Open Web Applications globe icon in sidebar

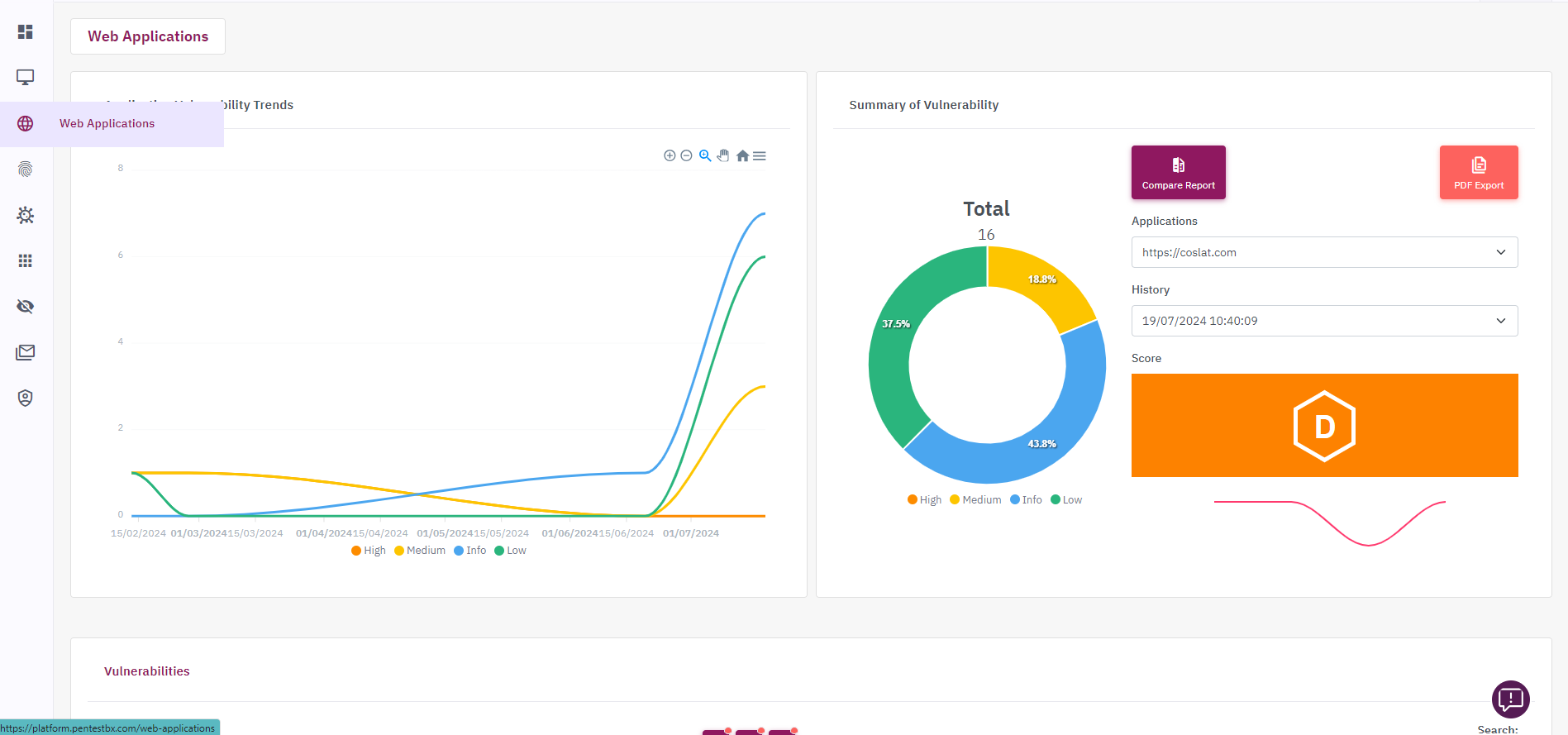(26, 123)
